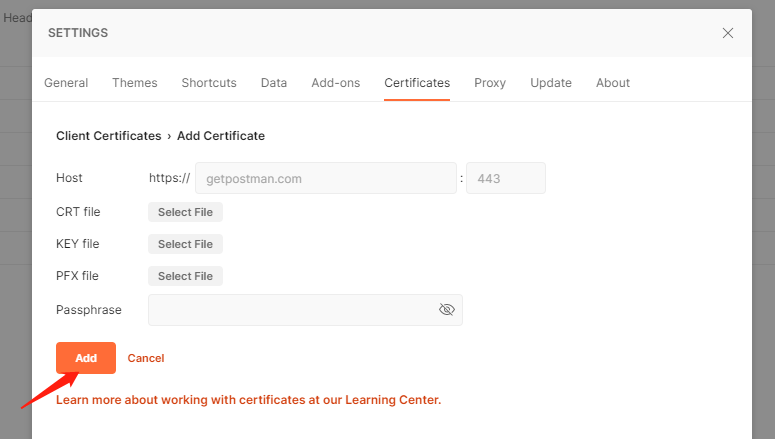
Task: Open the Update tab
Action: coord(551,83)
